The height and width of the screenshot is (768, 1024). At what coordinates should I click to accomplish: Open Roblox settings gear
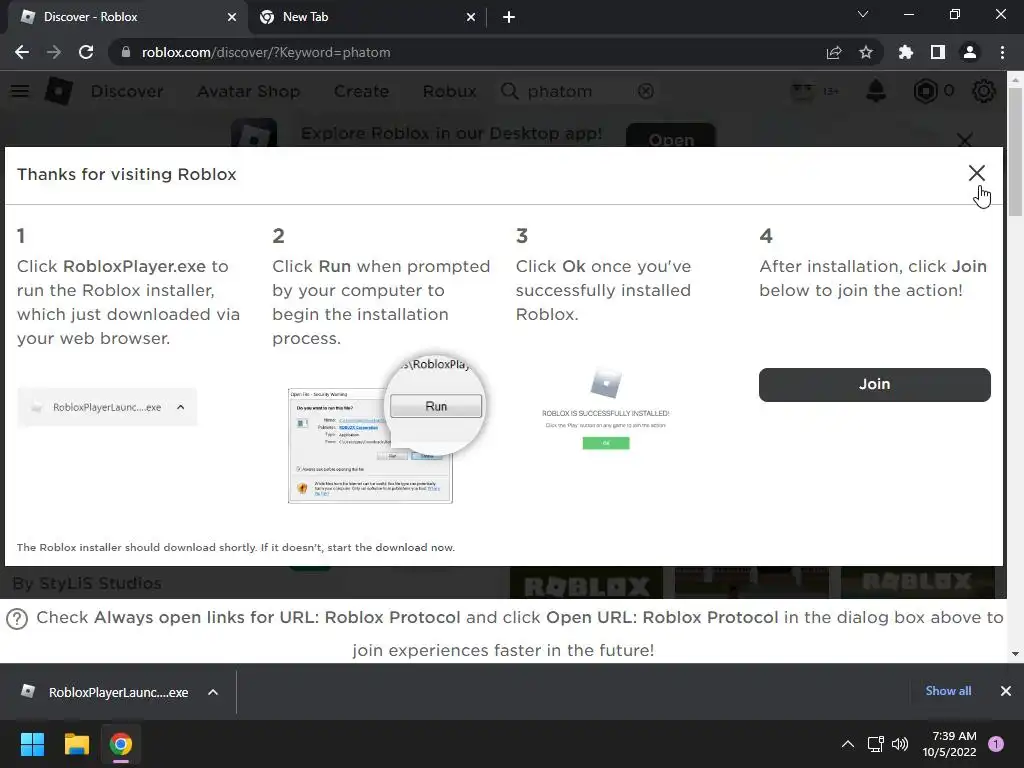(x=984, y=91)
